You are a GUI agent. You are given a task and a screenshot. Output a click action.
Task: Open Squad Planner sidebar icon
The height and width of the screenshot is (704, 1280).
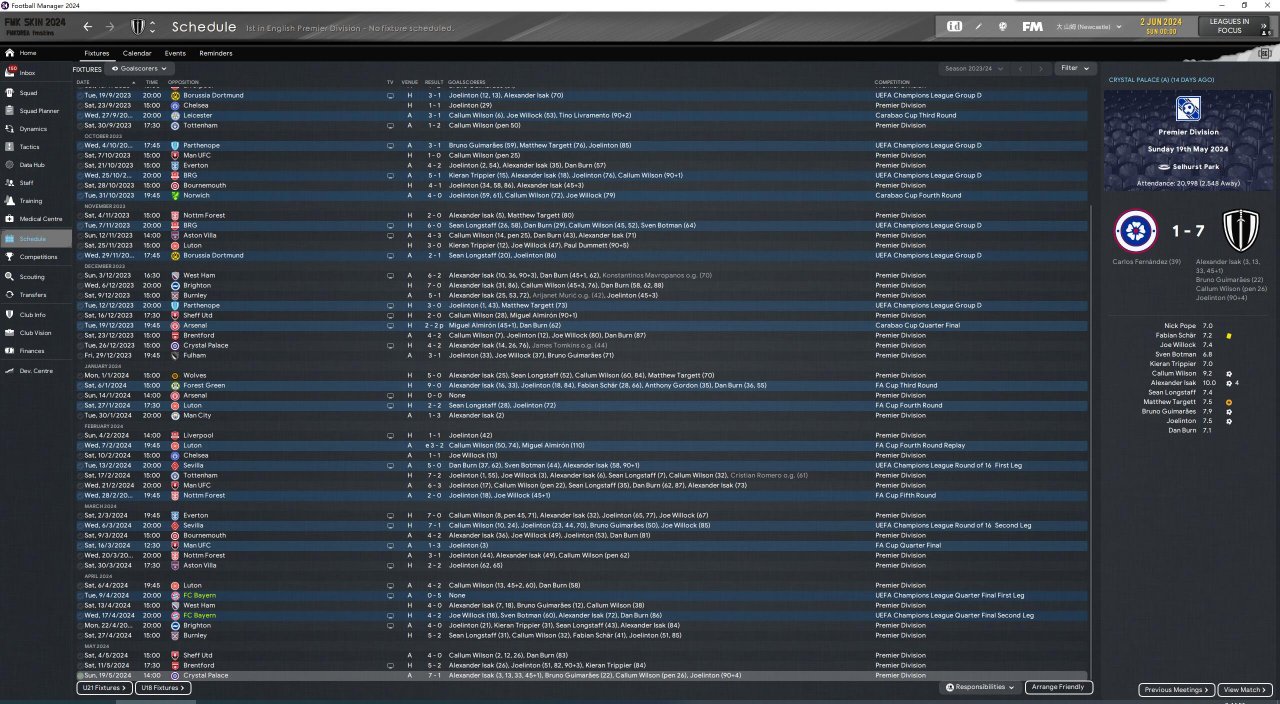[10, 110]
